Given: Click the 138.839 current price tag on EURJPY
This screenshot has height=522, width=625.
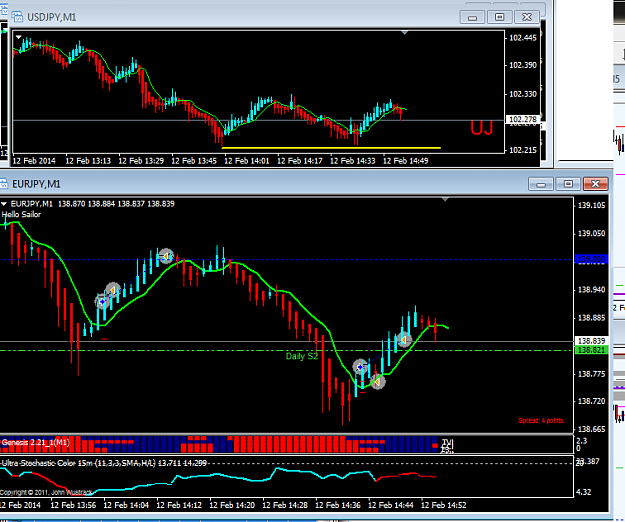Looking at the screenshot, I should [x=592, y=341].
